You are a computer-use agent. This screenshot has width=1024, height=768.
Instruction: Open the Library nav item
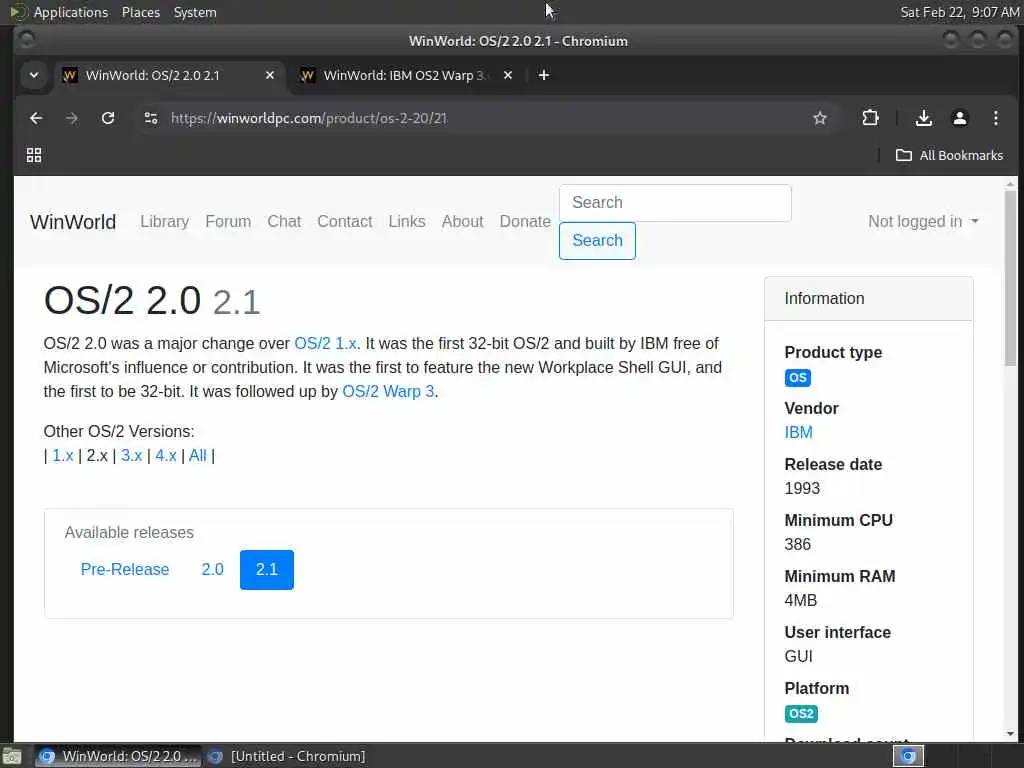click(x=165, y=221)
